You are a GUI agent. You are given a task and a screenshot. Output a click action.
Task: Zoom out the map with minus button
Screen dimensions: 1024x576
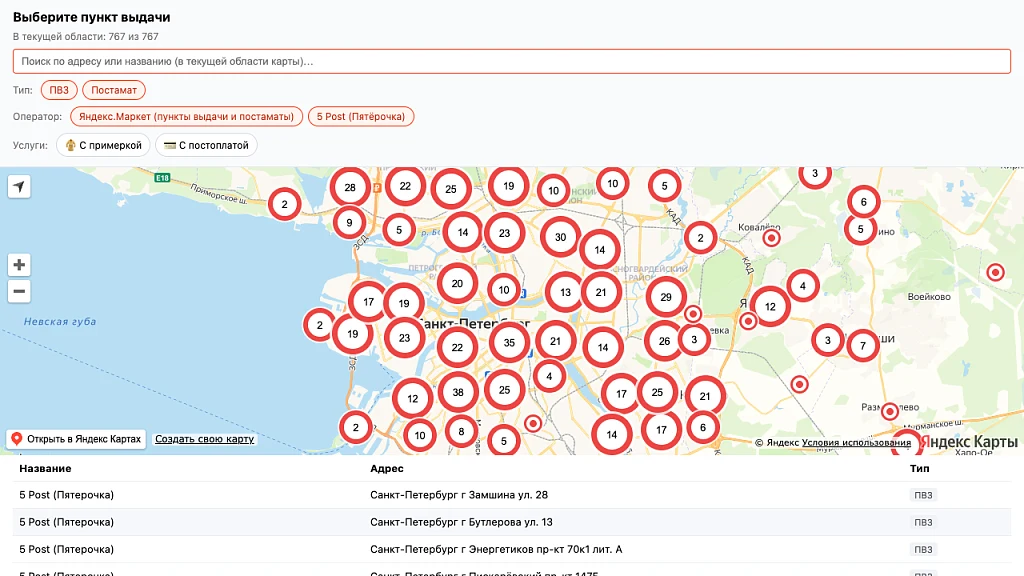[x=19, y=291]
